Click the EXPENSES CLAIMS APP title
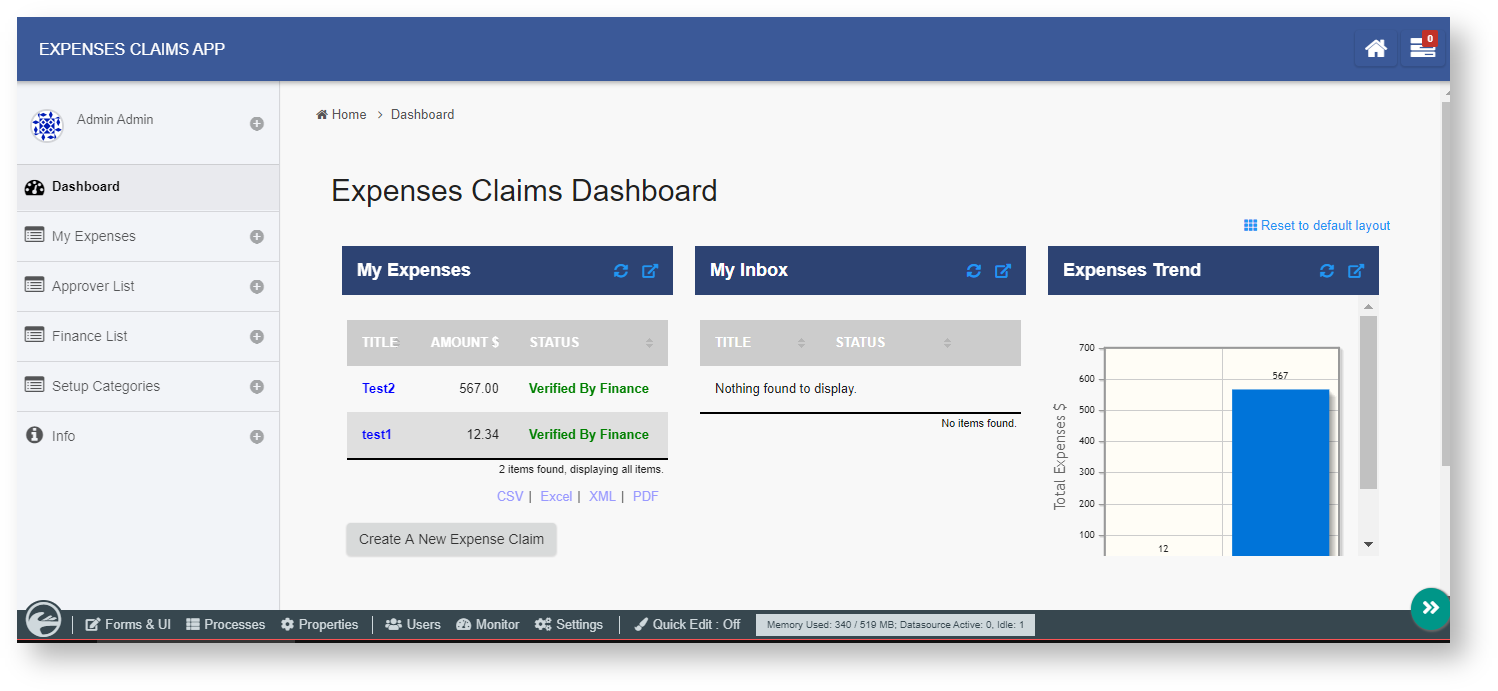1498x691 pixels. pos(132,49)
